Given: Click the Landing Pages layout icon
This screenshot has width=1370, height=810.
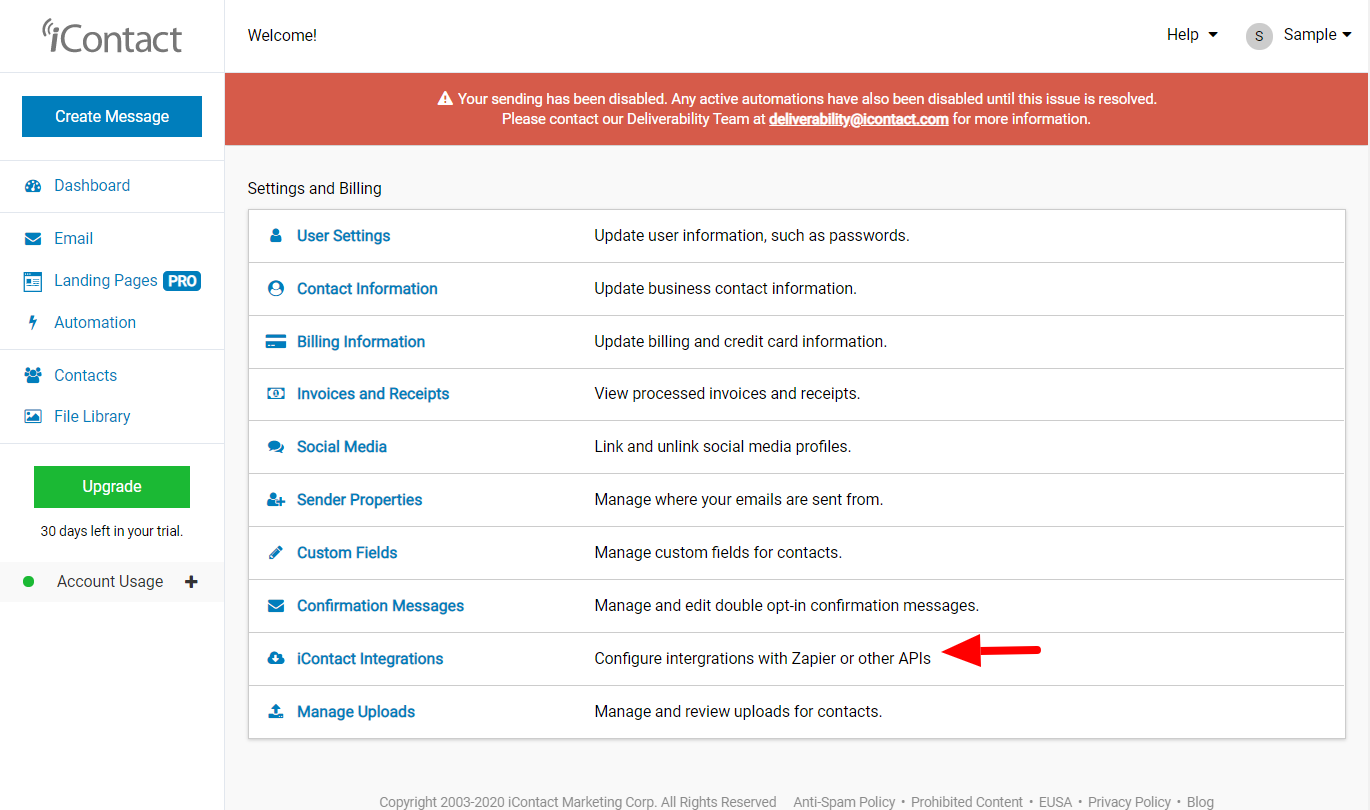Looking at the screenshot, I should (33, 281).
